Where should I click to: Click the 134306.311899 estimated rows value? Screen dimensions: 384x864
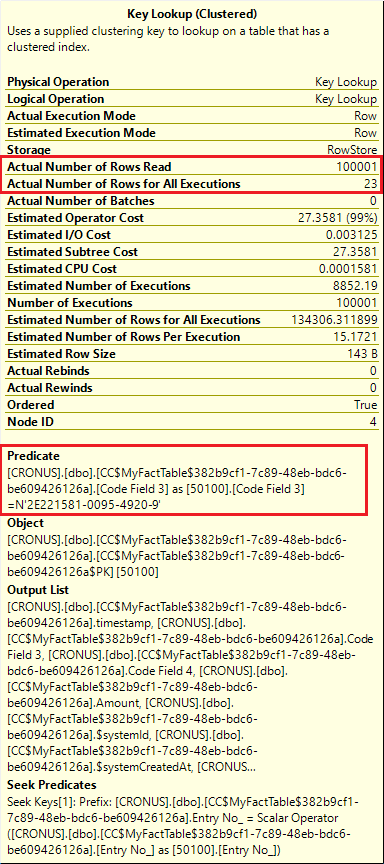[334, 320]
